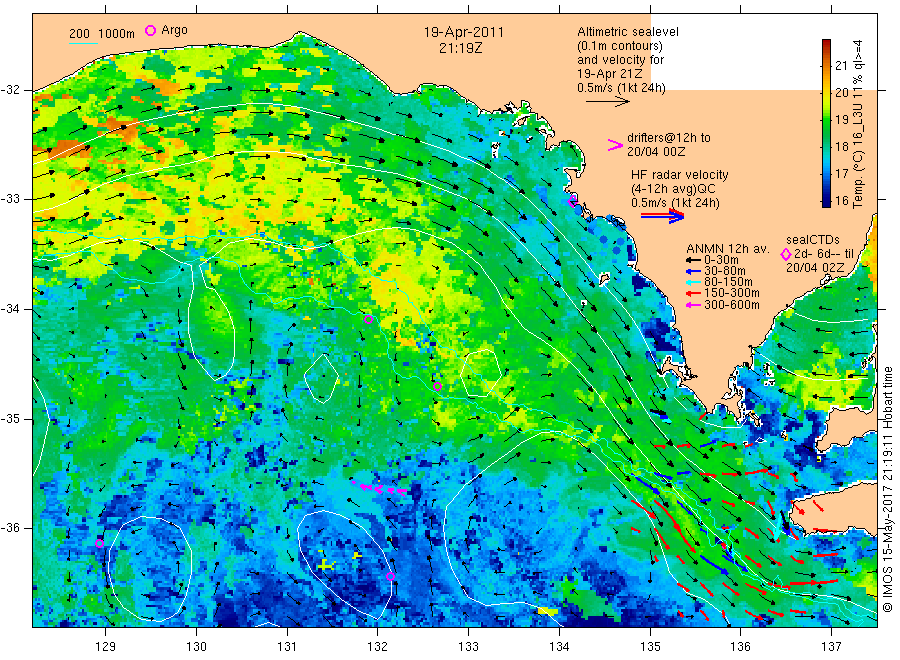Click the '137' longitude axis label

tap(831, 647)
